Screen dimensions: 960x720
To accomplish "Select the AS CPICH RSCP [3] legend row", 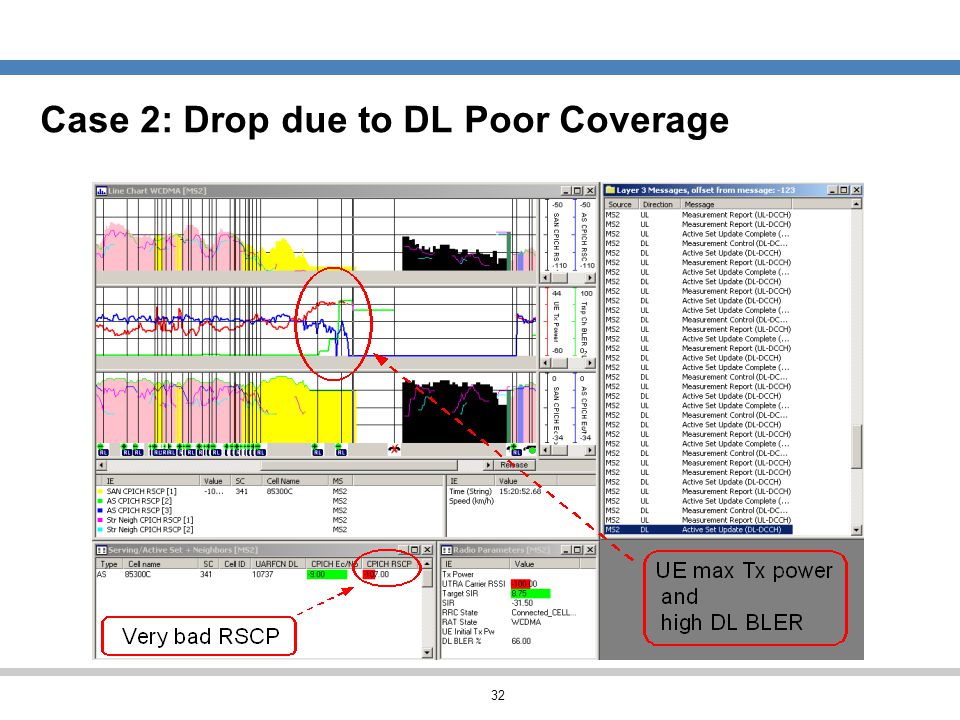I will (270, 511).
